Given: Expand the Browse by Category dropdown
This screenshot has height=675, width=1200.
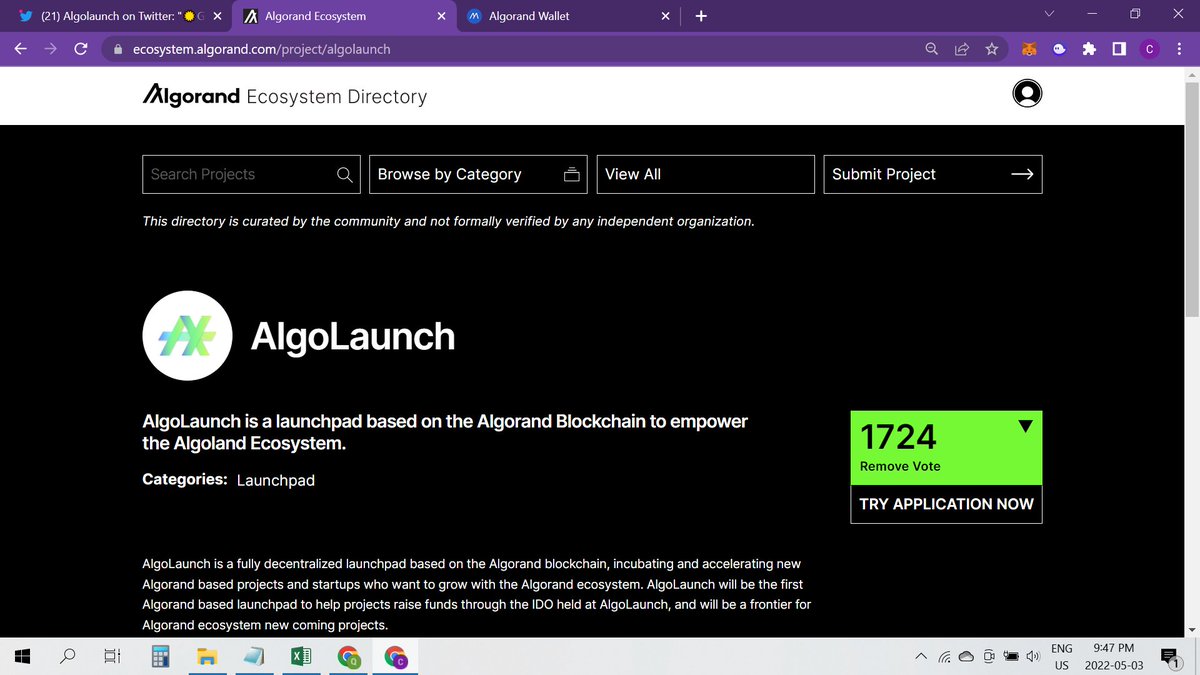Looking at the screenshot, I should (478, 174).
